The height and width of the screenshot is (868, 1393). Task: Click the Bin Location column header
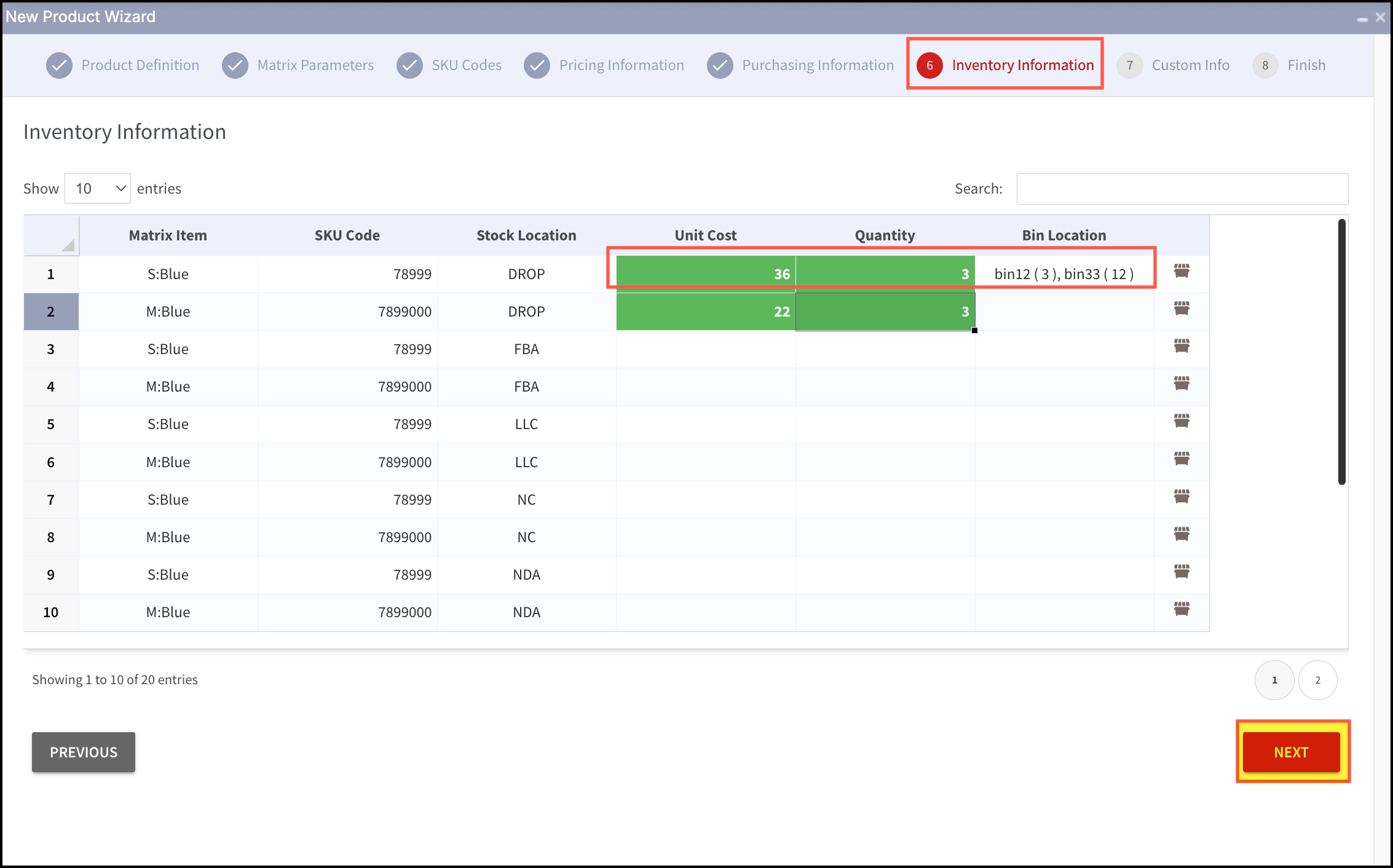click(x=1064, y=235)
